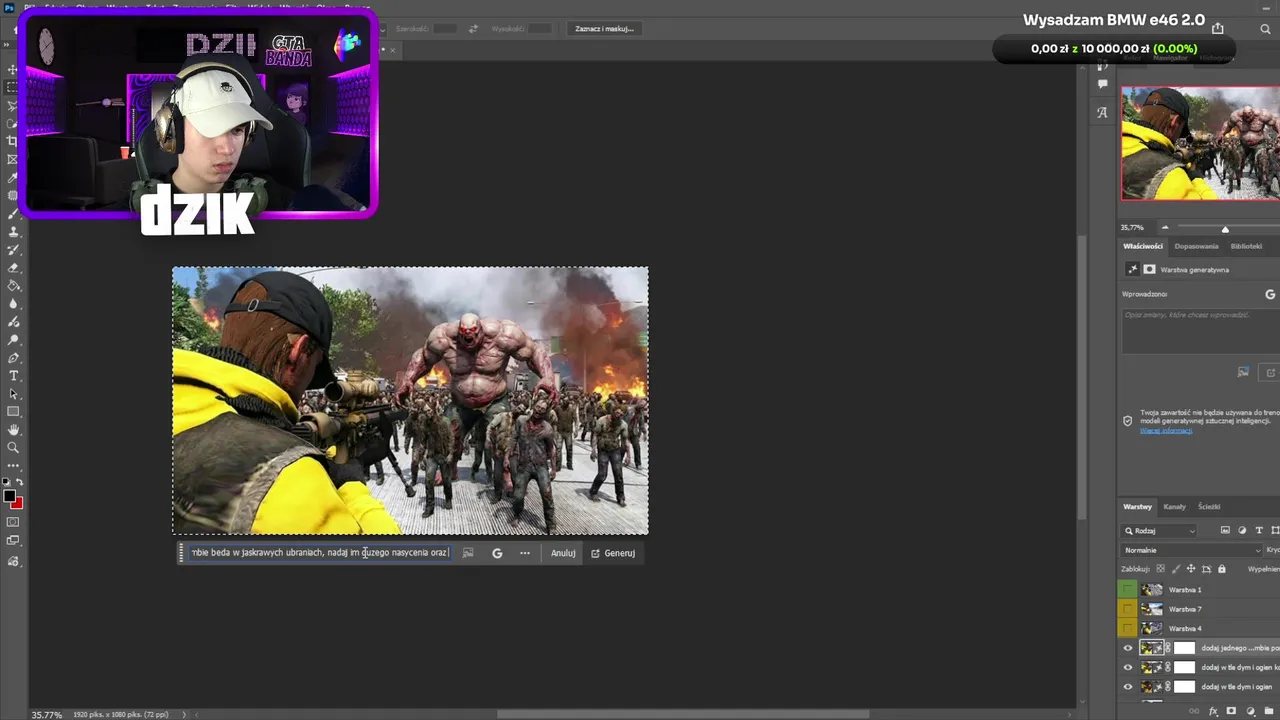1280x720 pixels.
Task: Open the Search magnifier at top right
Action: pos(1265,29)
